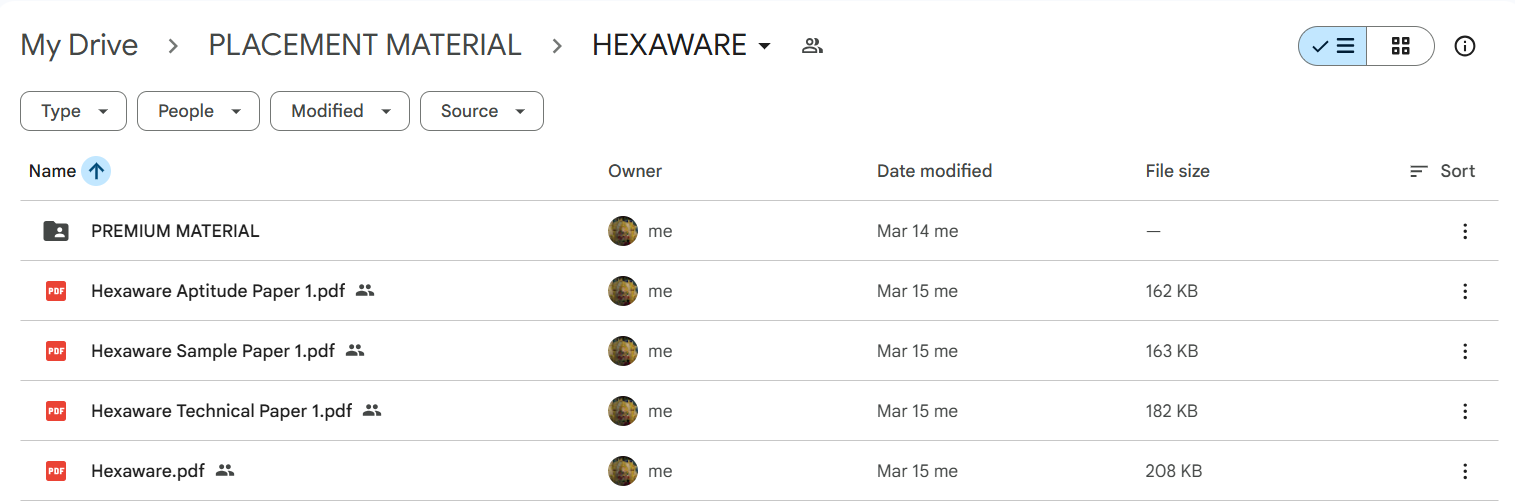Select Hexaware Technical Paper 1.pdf

[222, 411]
